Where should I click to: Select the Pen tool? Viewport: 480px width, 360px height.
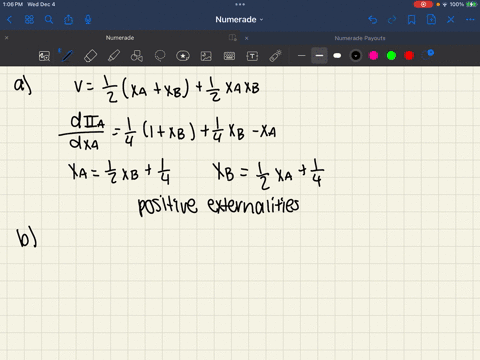(67, 56)
